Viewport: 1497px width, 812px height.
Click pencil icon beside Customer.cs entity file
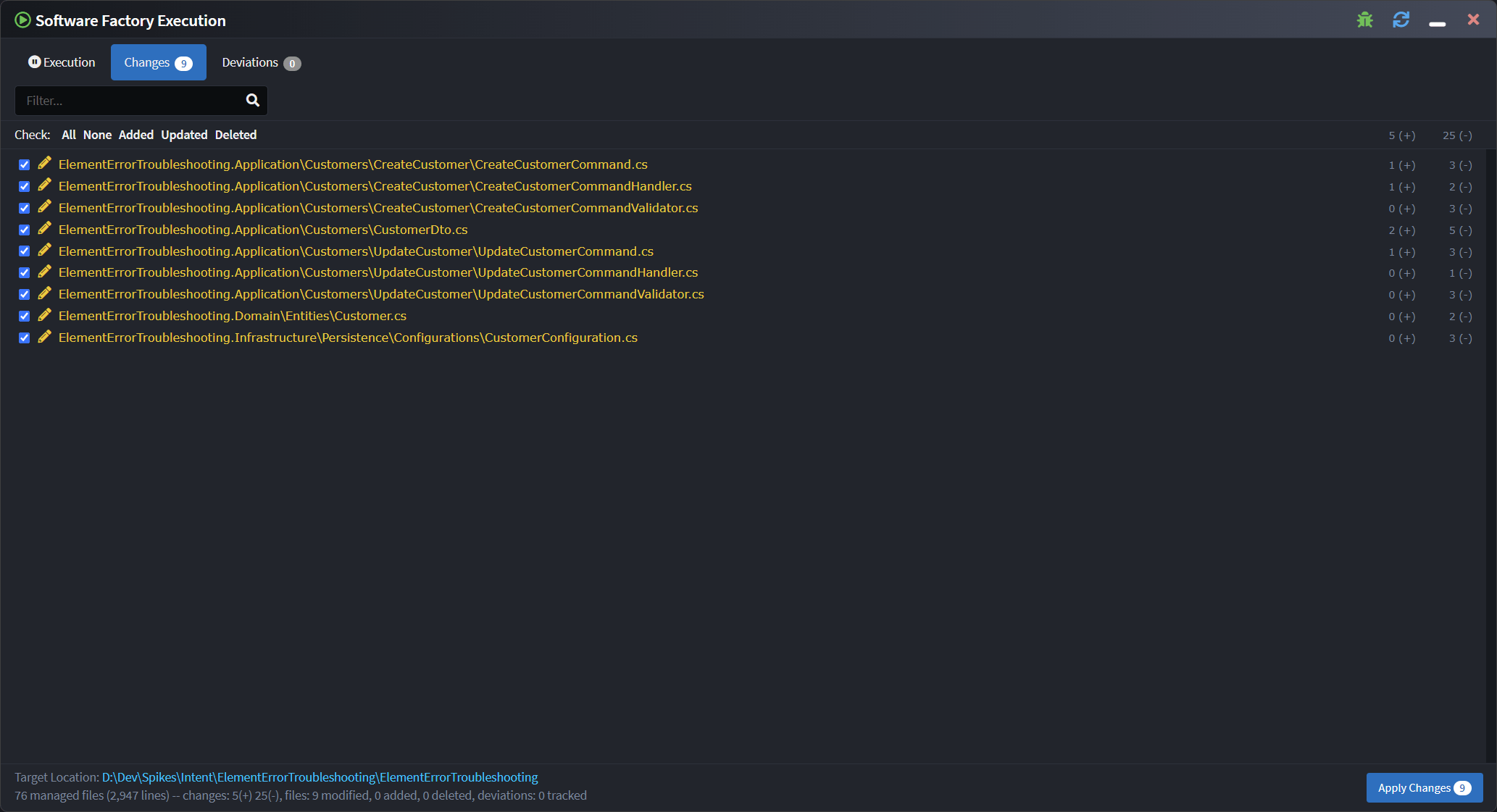pyautogui.click(x=44, y=315)
